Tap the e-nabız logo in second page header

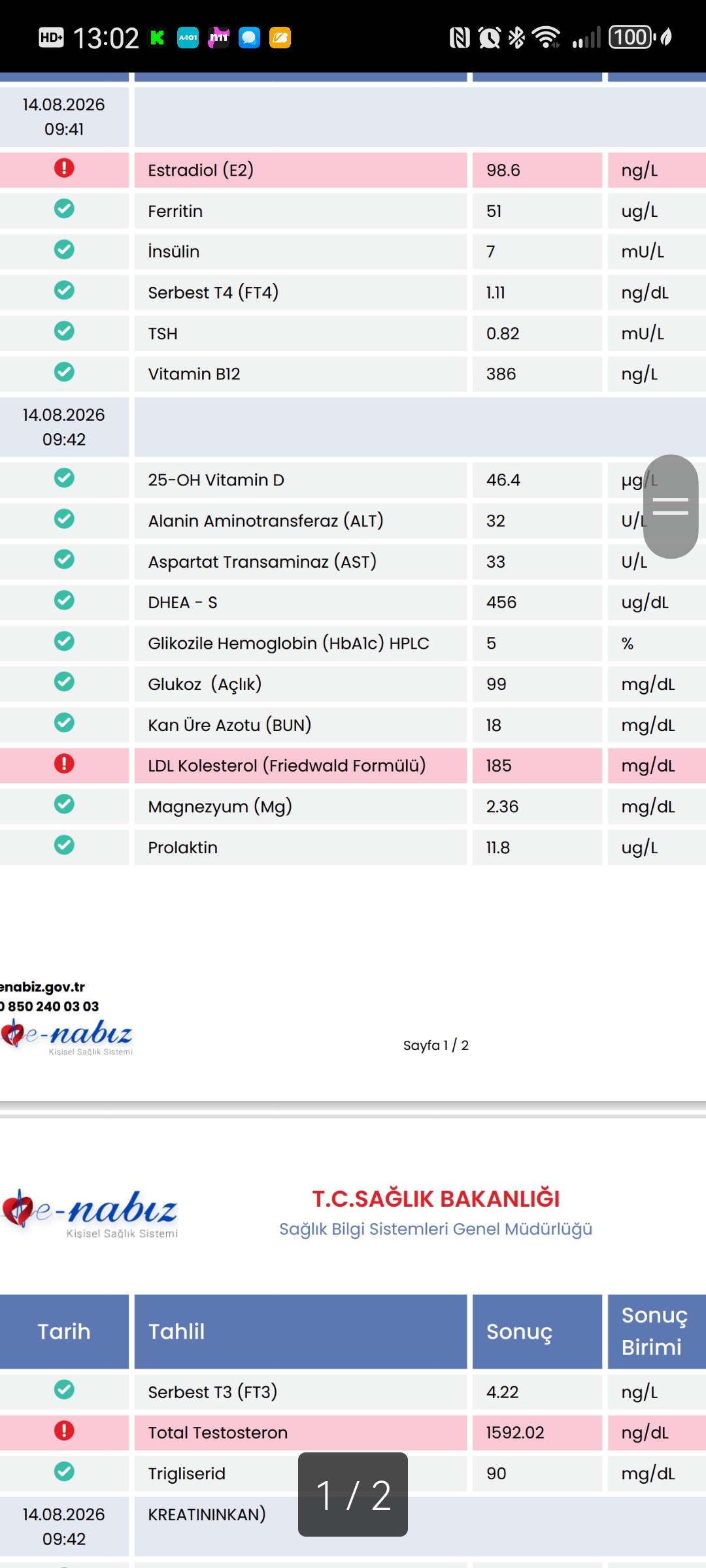[90, 1213]
